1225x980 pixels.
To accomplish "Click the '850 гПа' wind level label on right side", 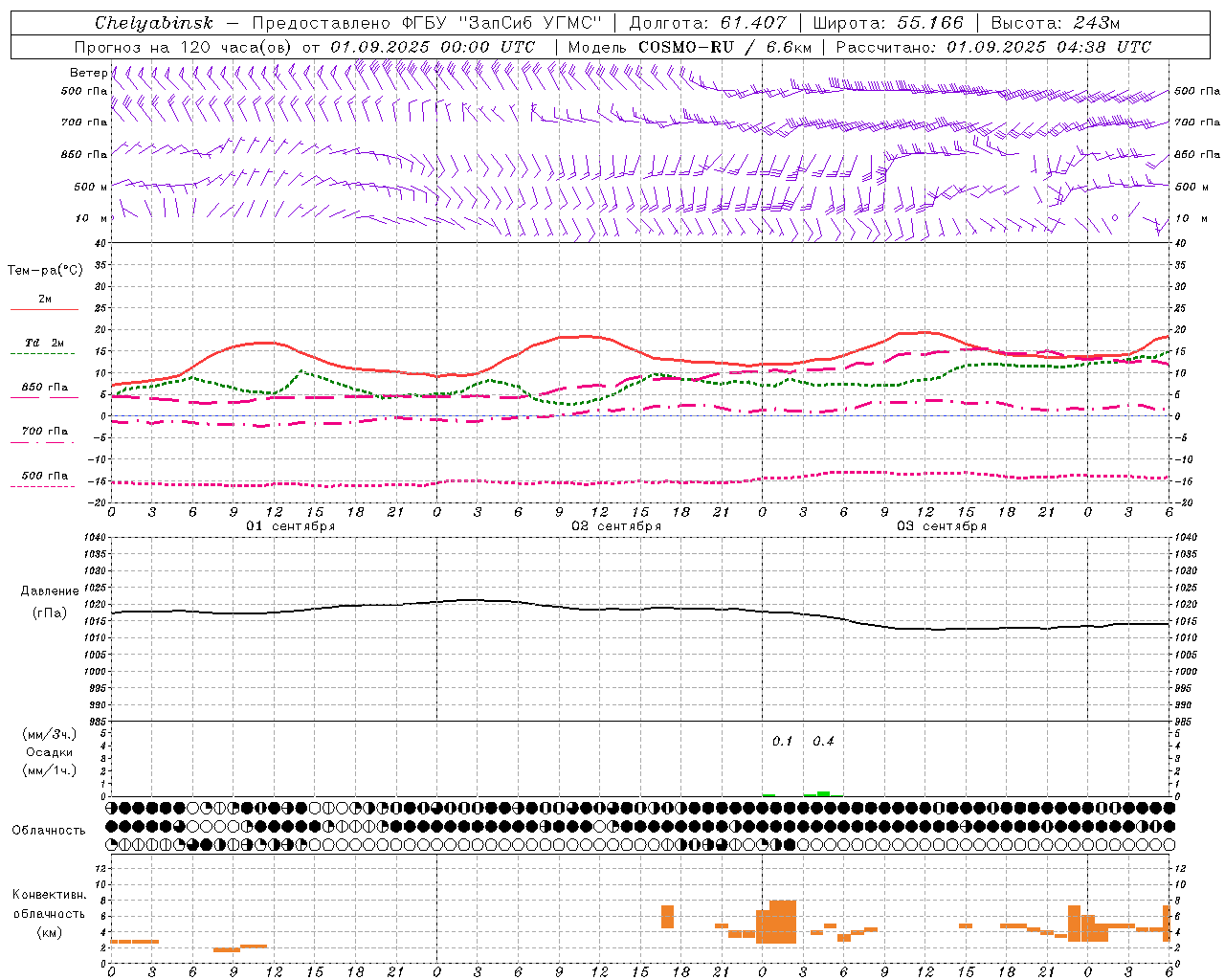I will pyautogui.click(x=1197, y=154).
